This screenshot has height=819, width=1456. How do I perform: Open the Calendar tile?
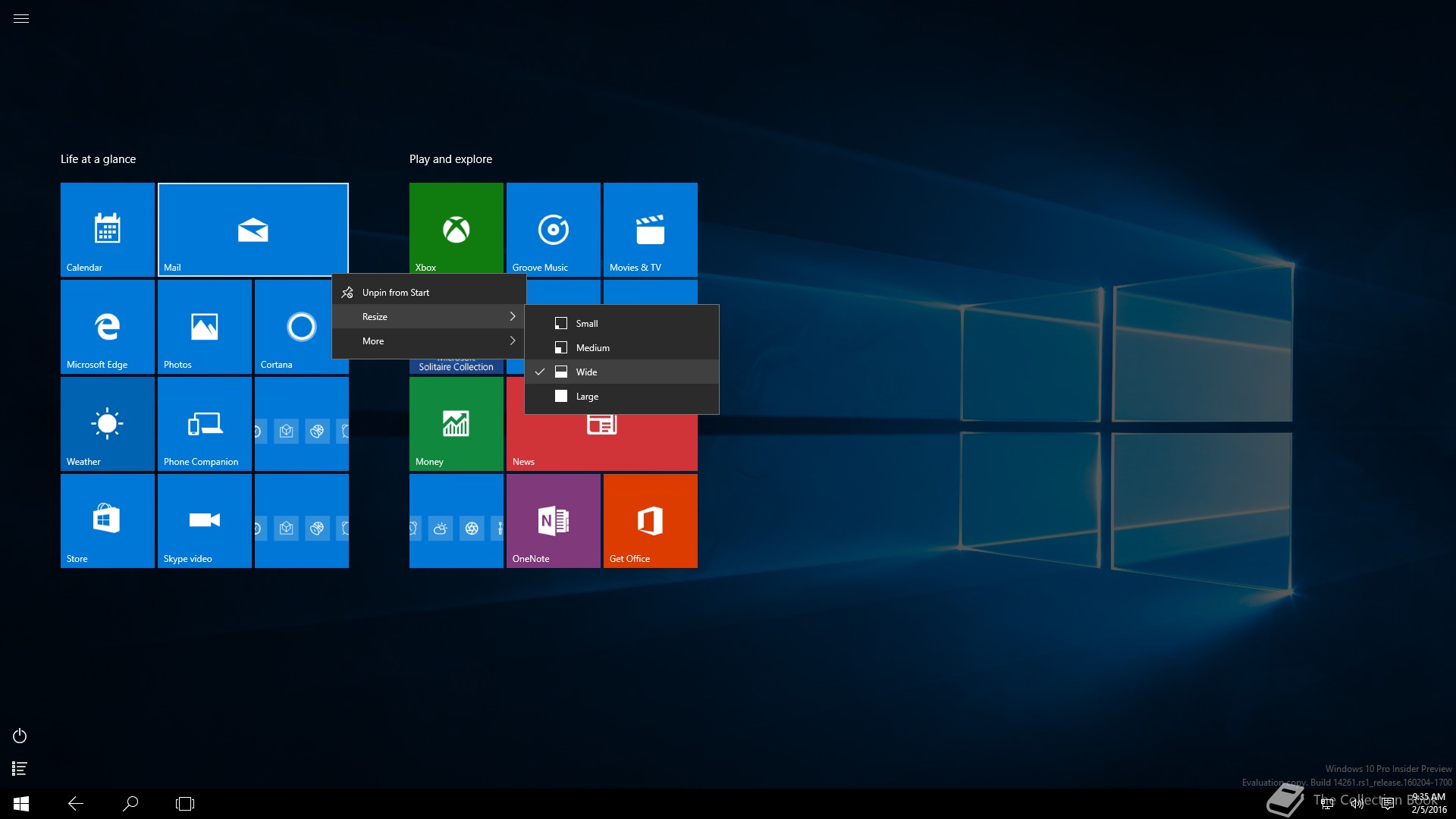pos(107,229)
